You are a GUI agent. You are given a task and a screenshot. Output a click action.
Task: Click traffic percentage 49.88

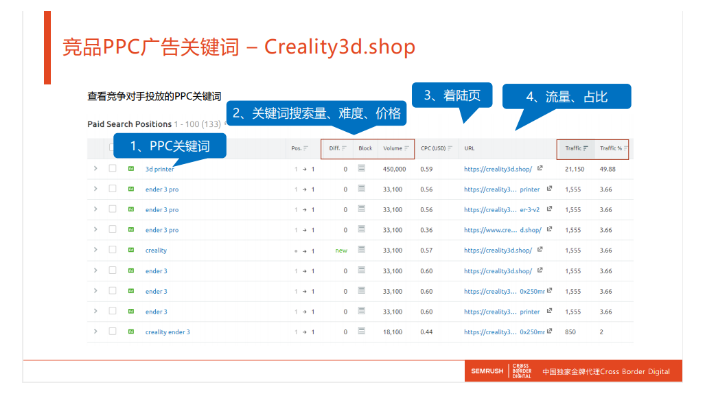coord(608,169)
